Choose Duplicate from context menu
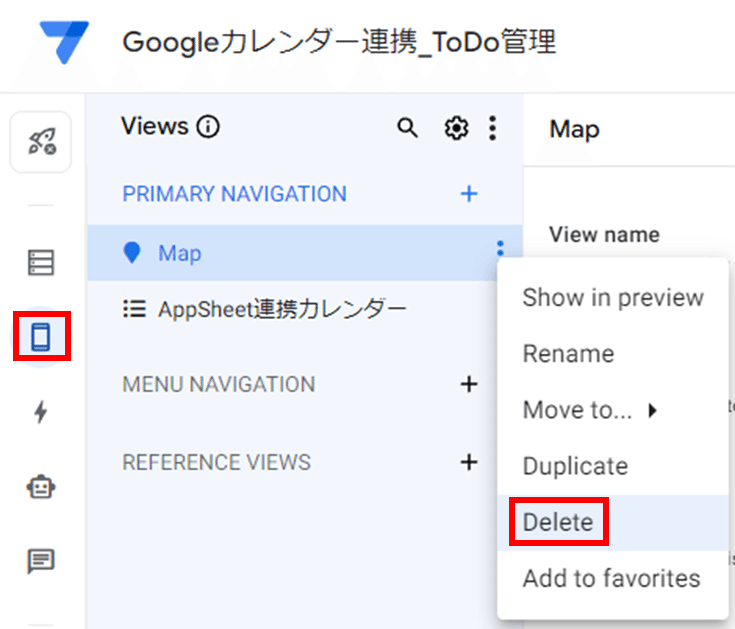Viewport: 735px width, 629px height. [613, 466]
